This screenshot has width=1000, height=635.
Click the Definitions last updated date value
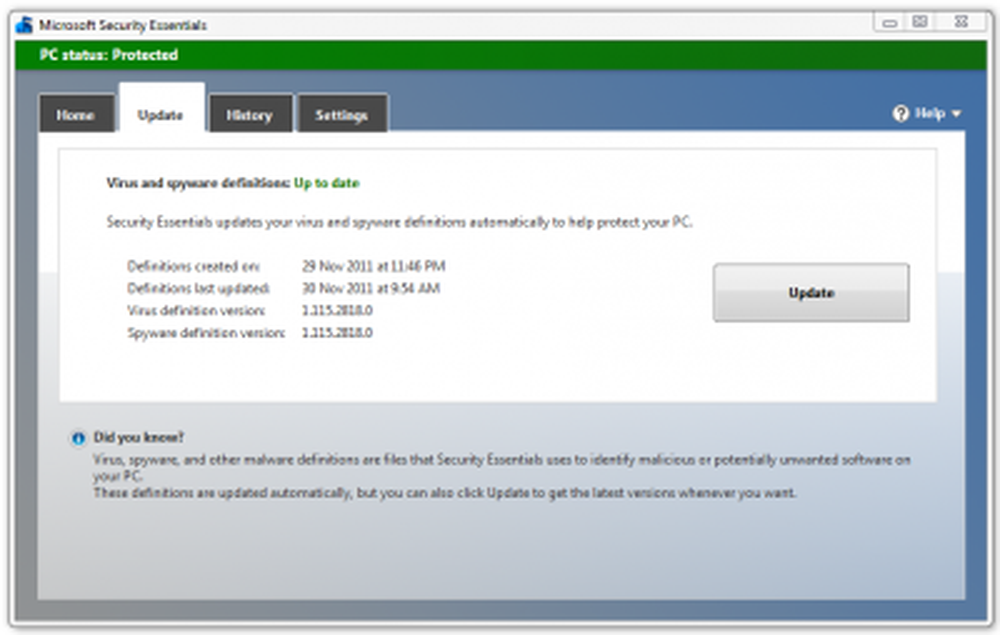pos(371,288)
